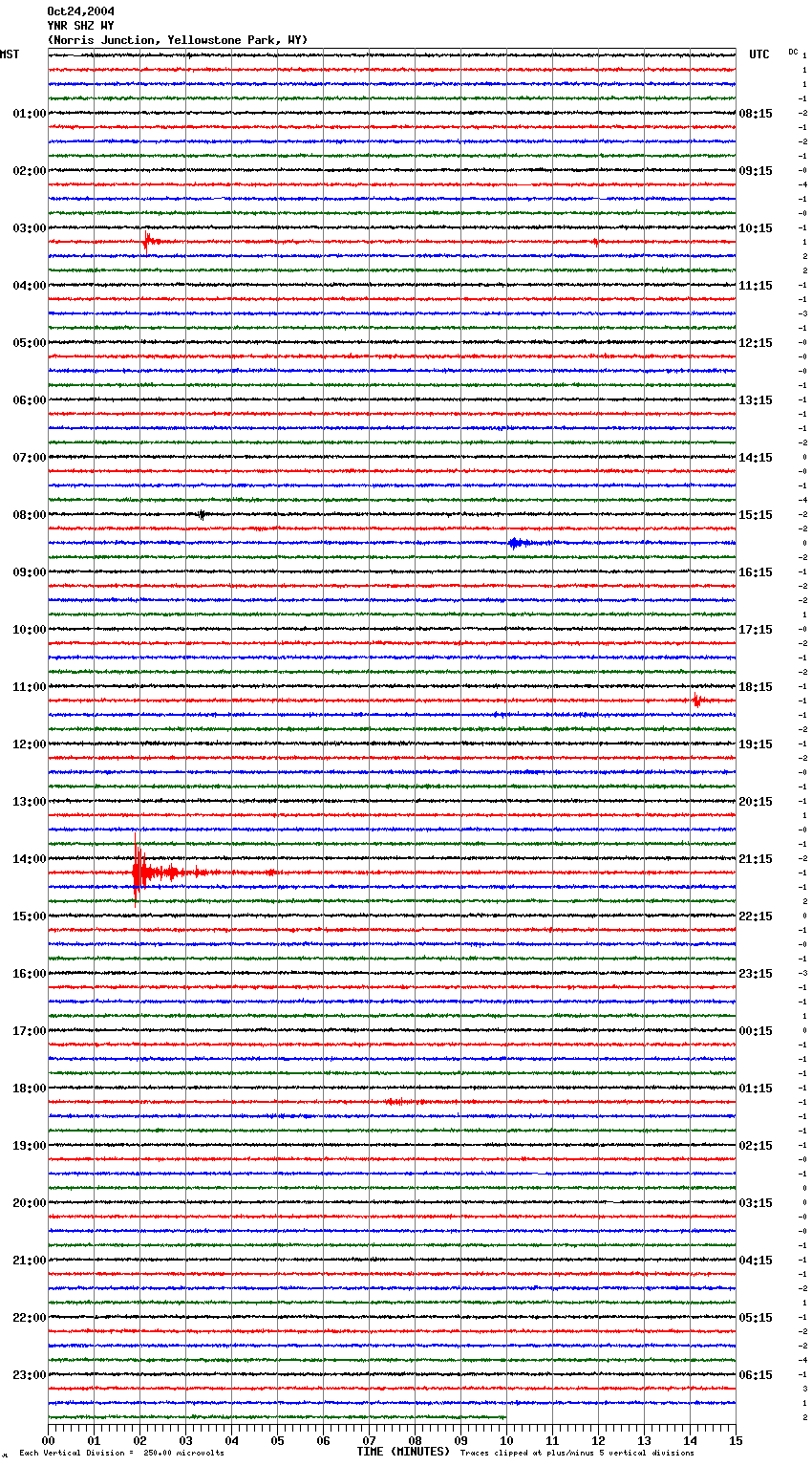This screenshot has width=812, height=1466.
Task: Select the 06:00 MST time label
Action: (30, 400)
